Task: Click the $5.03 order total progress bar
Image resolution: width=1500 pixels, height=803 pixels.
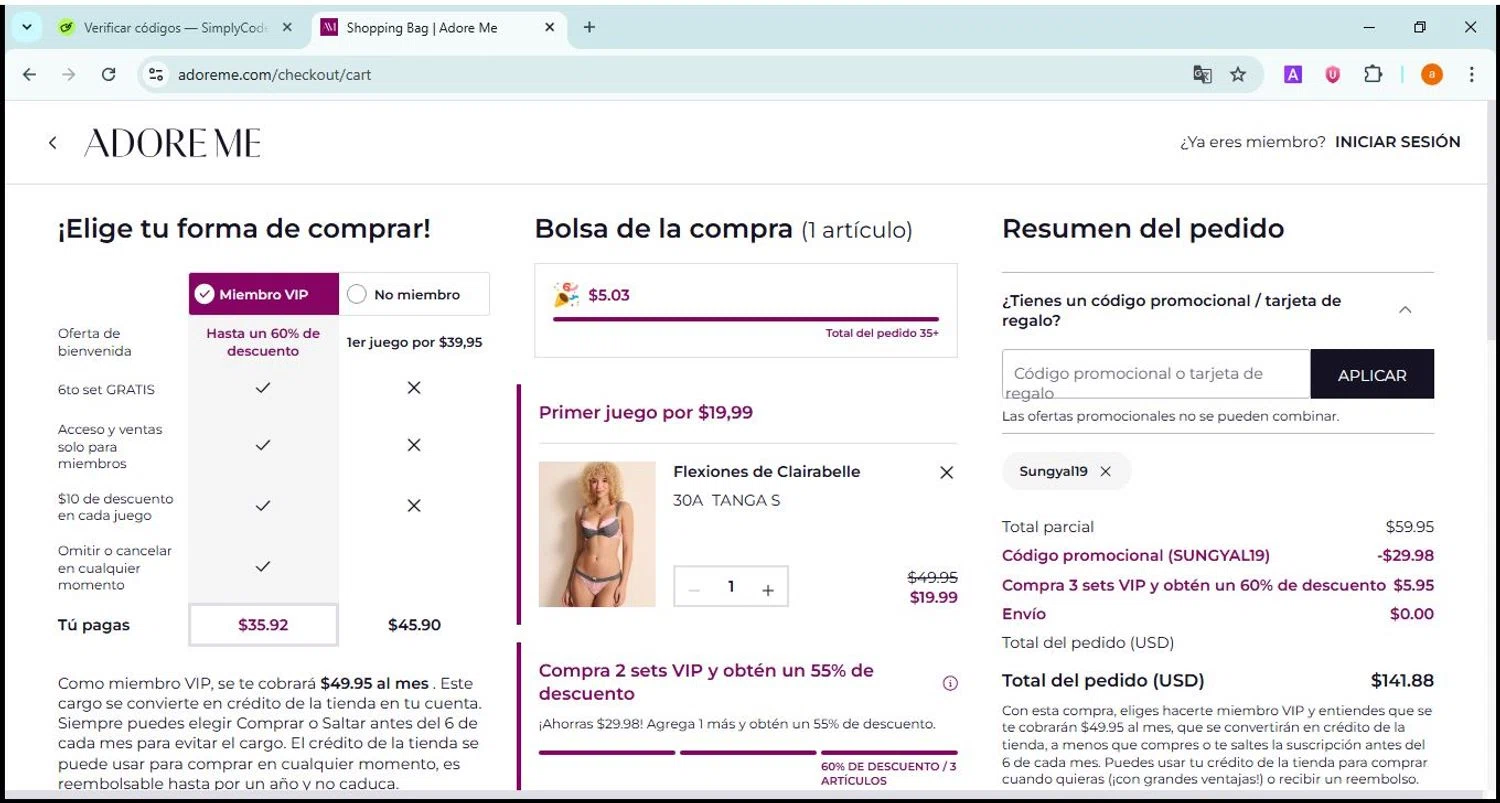Action: (x=746, y=319)
